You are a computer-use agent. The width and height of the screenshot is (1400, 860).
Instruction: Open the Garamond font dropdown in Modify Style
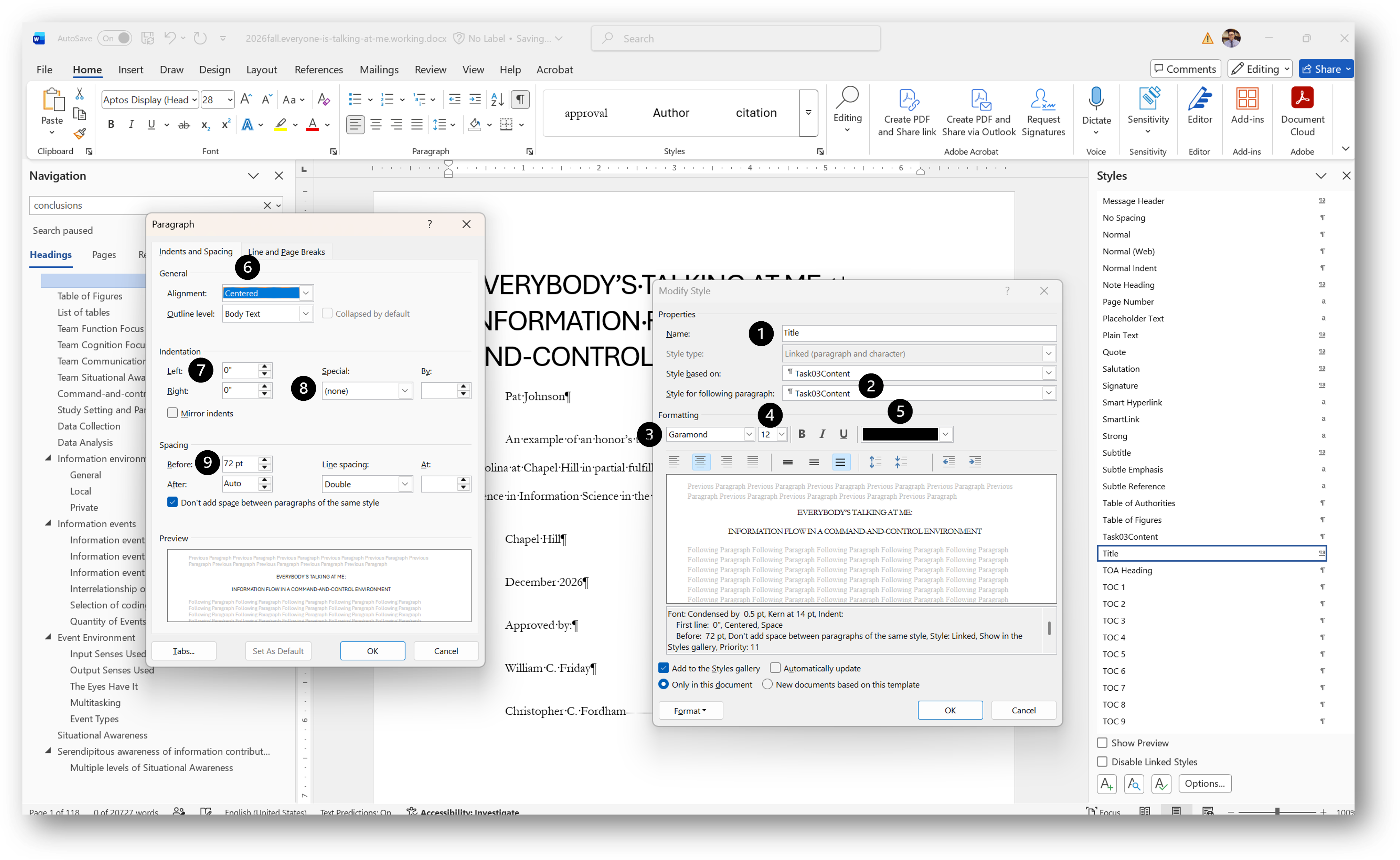click(x=748, y=434)
